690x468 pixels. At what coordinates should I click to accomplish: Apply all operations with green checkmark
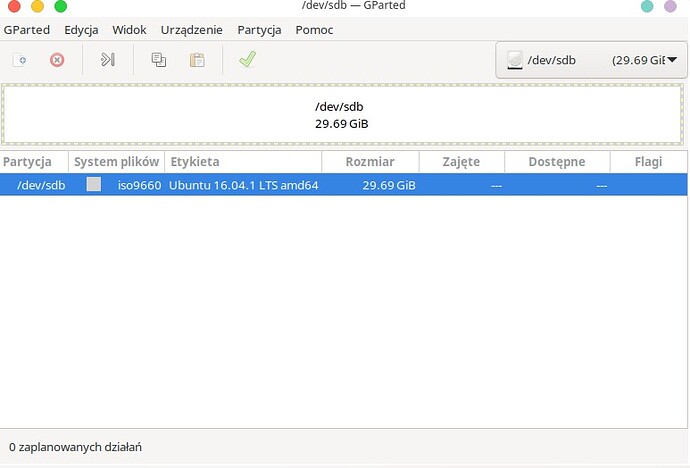(x=247, y=59)
